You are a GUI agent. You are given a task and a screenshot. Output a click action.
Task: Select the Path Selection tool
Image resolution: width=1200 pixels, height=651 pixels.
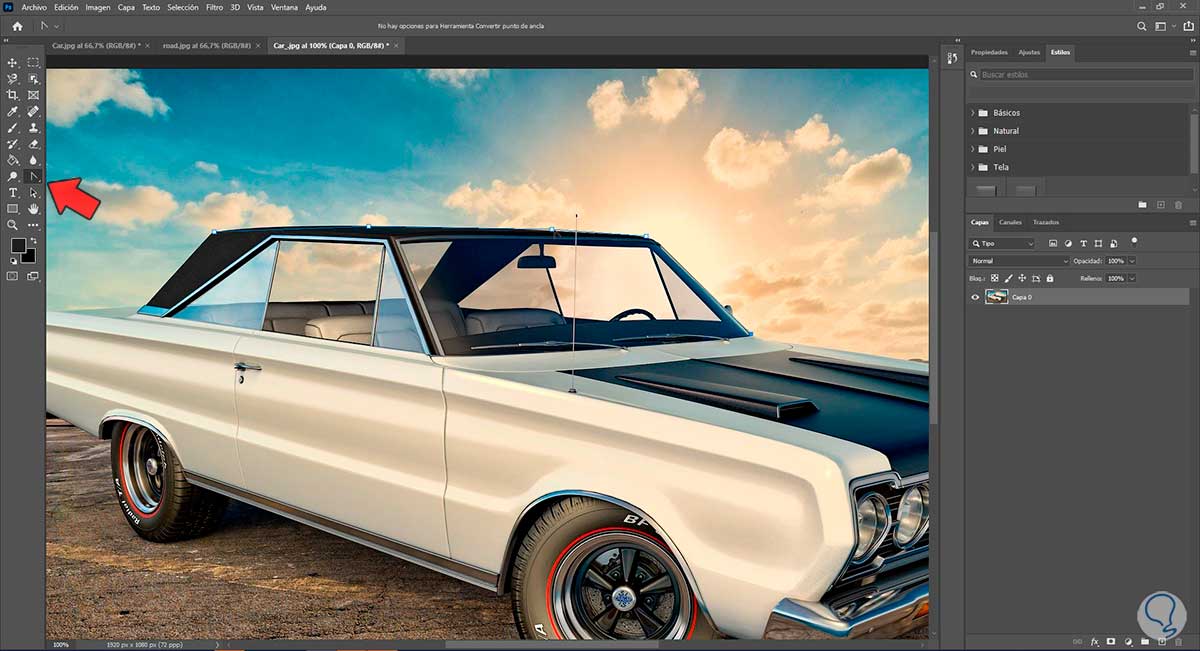pos(33,192)
